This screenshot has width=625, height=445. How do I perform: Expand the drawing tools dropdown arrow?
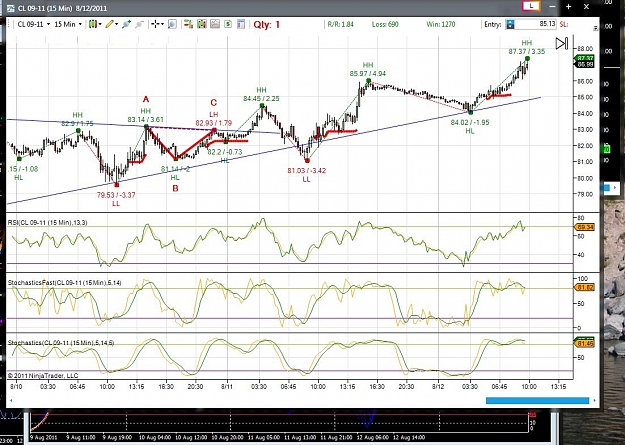(x=116, y=24)
